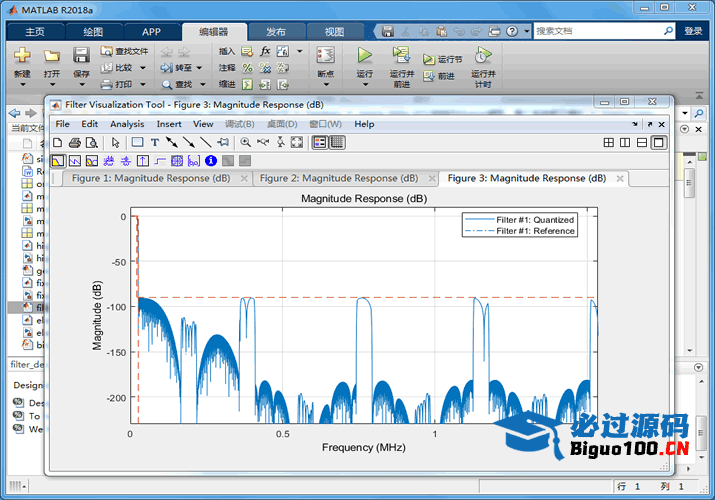Restore default view of the plot
Image resolution: width=715 pixels, height=500 pixels.
(x=297, y=143)
